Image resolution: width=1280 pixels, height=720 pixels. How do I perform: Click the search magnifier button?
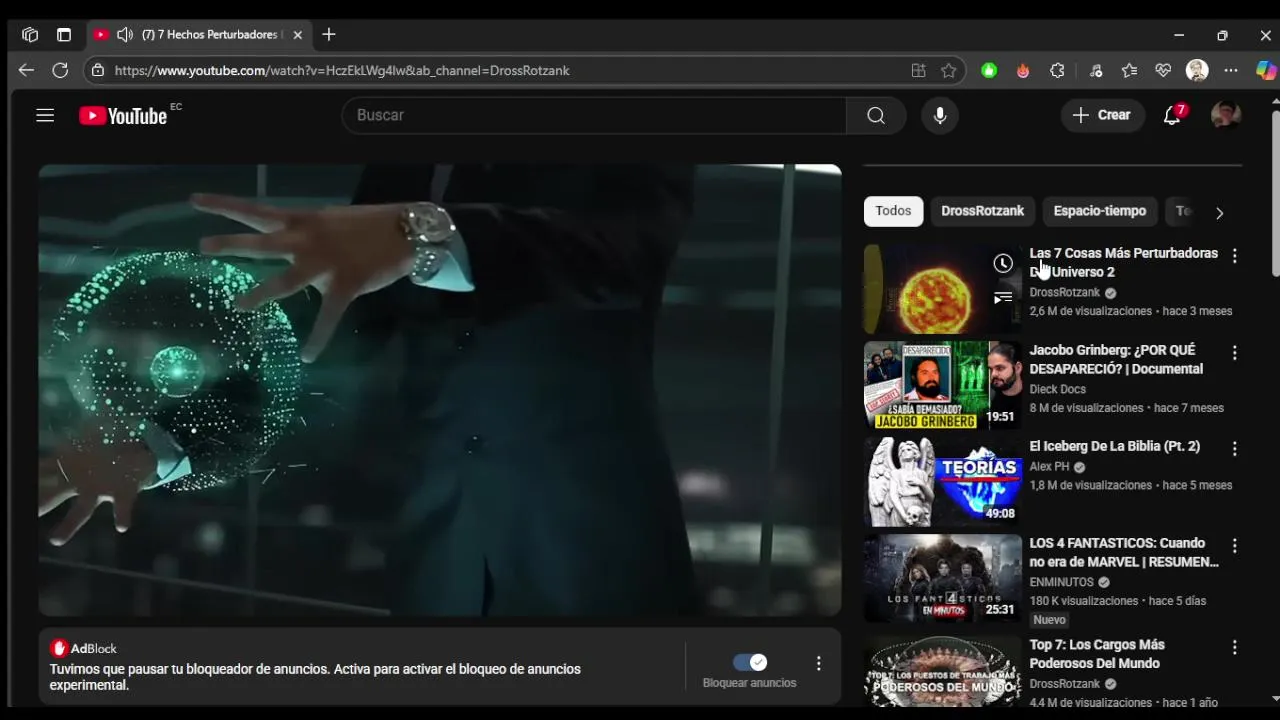[876, 115]
